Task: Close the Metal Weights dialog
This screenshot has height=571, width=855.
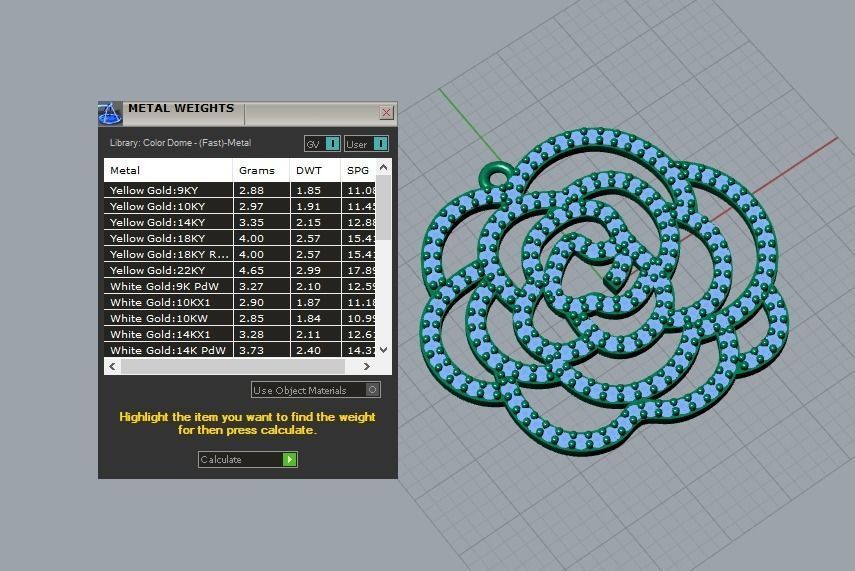Action: pos(386,112)
